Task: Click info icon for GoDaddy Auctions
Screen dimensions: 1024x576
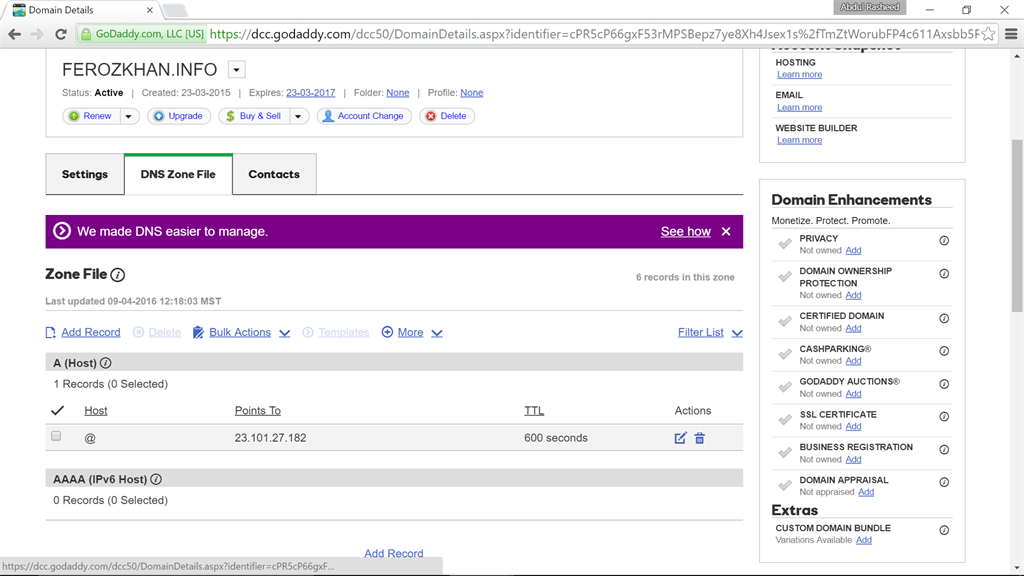Action: point(944,384)
